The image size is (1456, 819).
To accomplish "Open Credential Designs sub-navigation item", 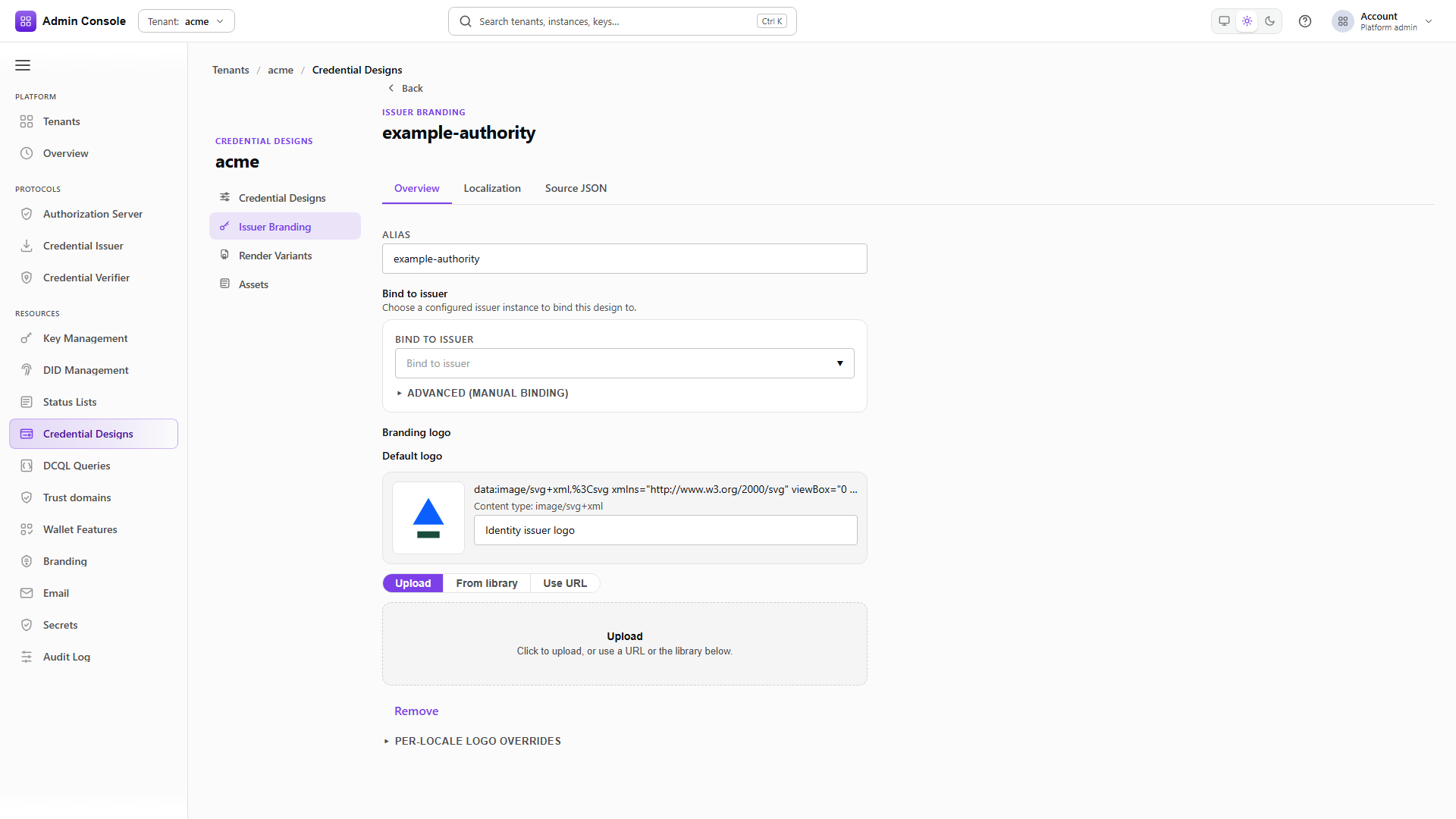I will [285, 198].
